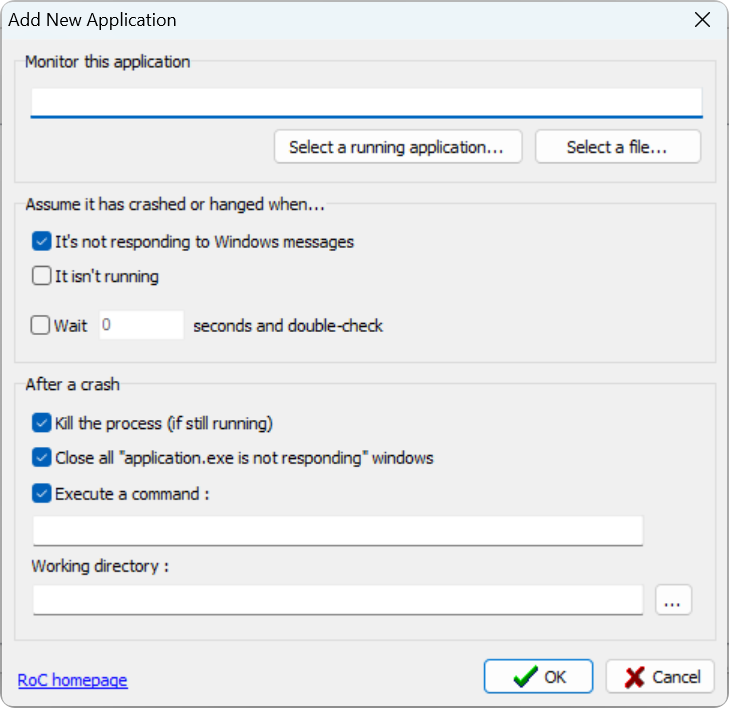729x708 pixels.
Task: Close the Add New Application dialog
Action: tap(703, 20)
